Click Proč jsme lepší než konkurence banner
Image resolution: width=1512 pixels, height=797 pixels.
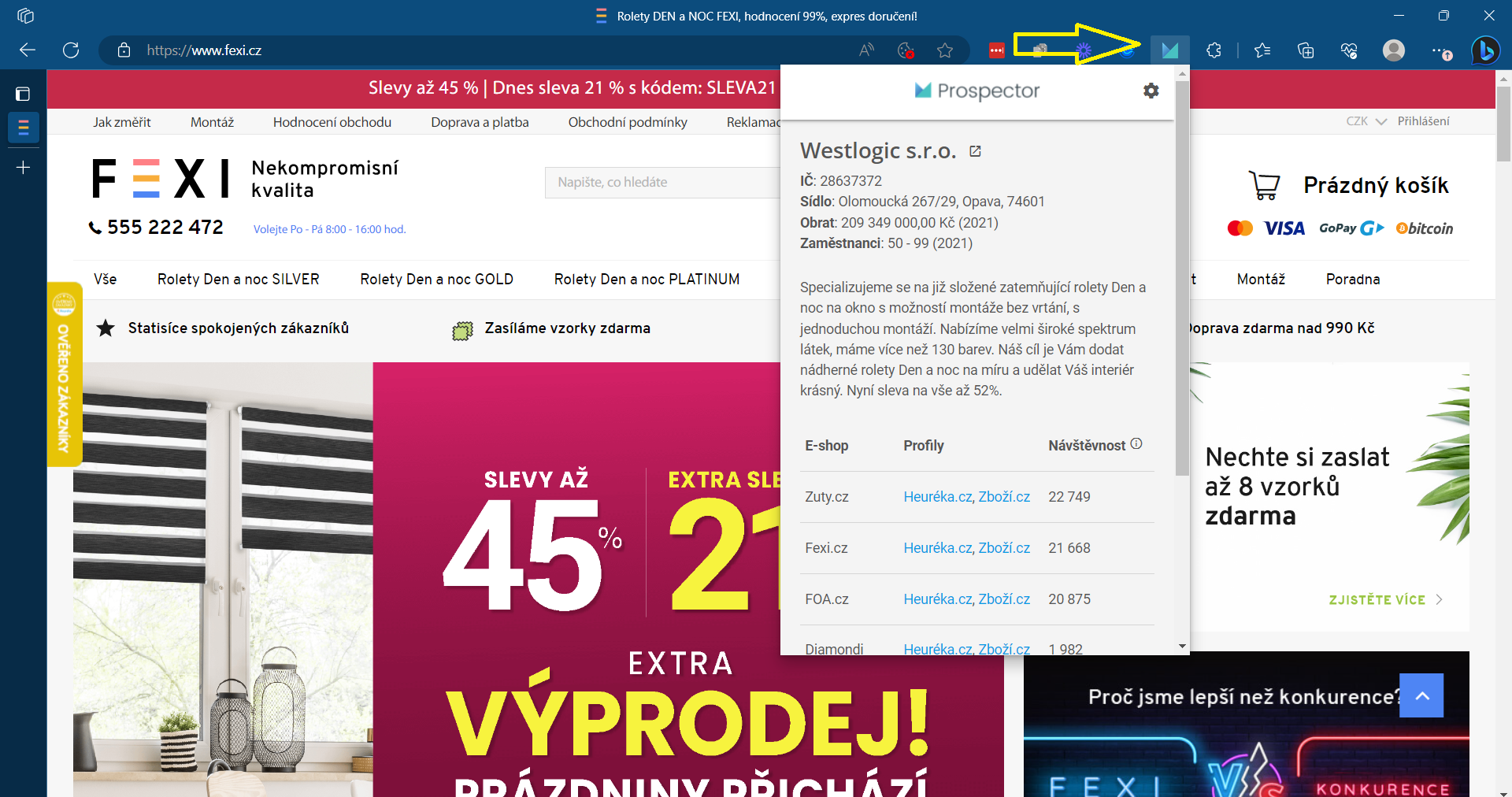pos(1246,724)
